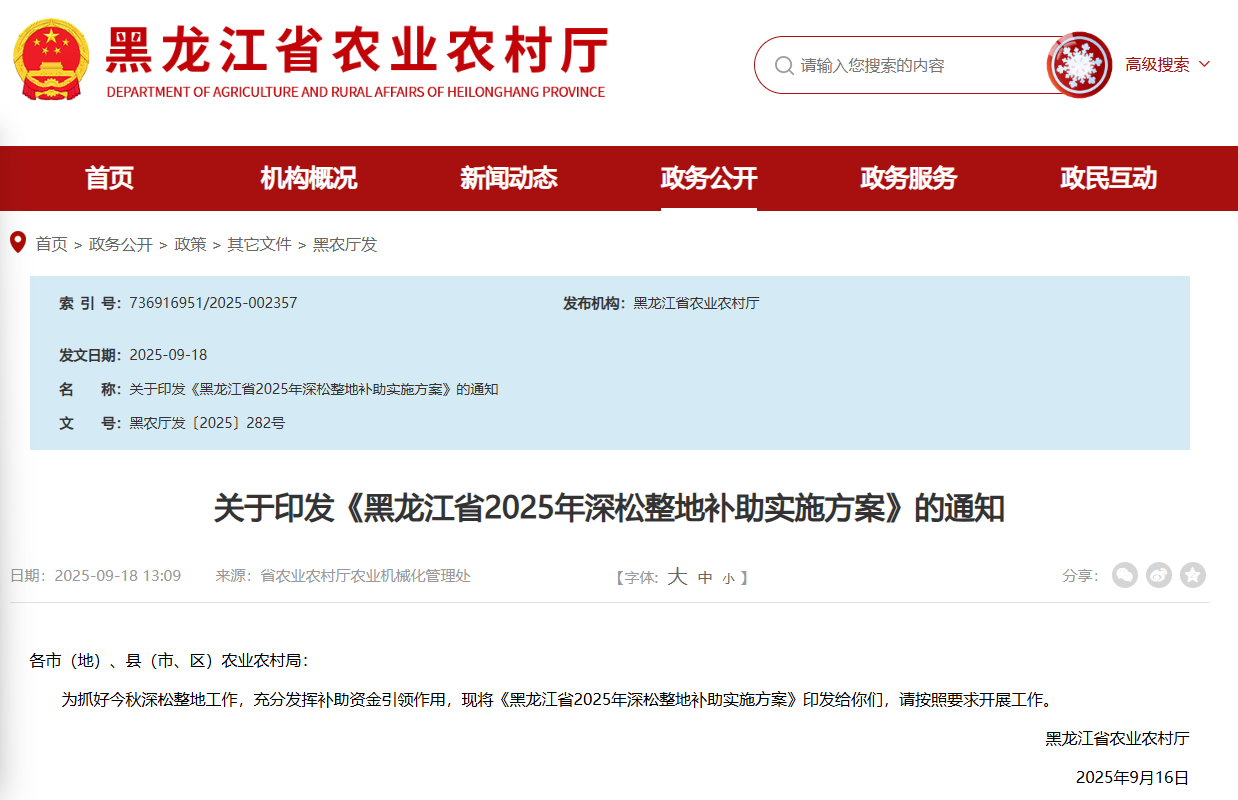The width and height of the screenshot is (1238, 800).
Task: Click the red location pin icon
Action: [x=17, y=243]
